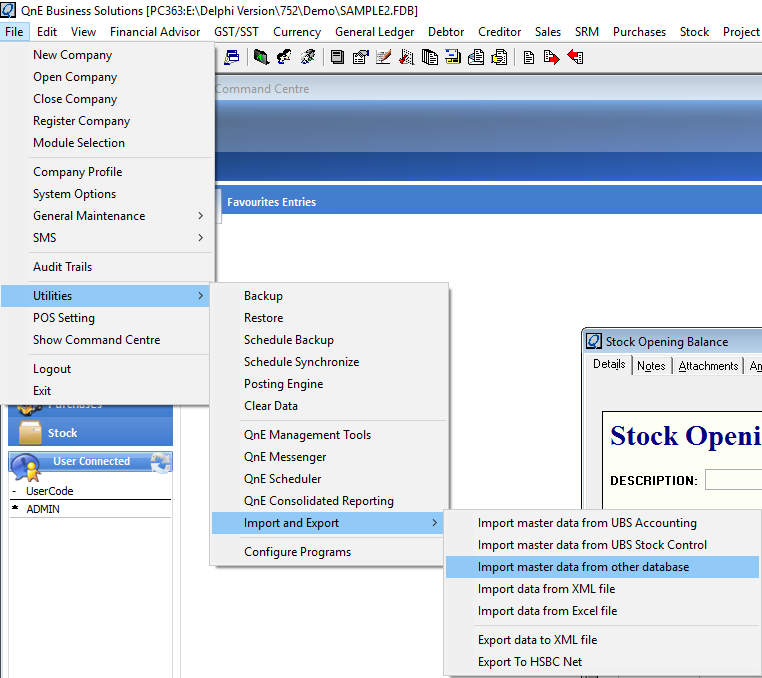Click the notepad with pencil toolbar icon

pyautogui.click(x=383, y=57)
